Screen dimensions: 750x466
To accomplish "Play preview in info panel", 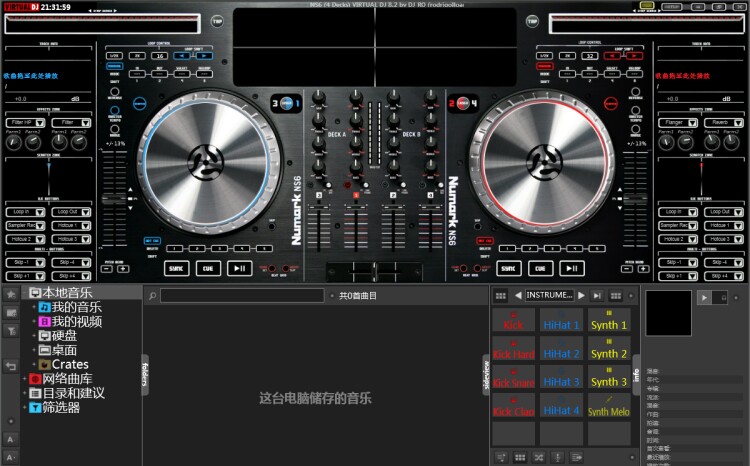I will click(x=704, y=298).
